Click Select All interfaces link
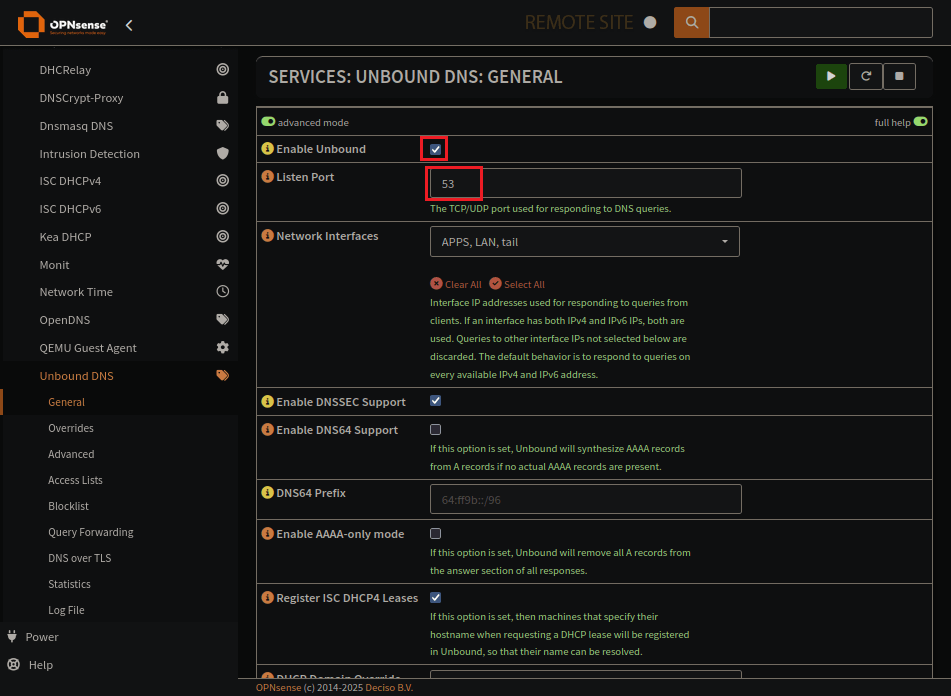This screenshot has height=696, width=951. tap(517, 284)
